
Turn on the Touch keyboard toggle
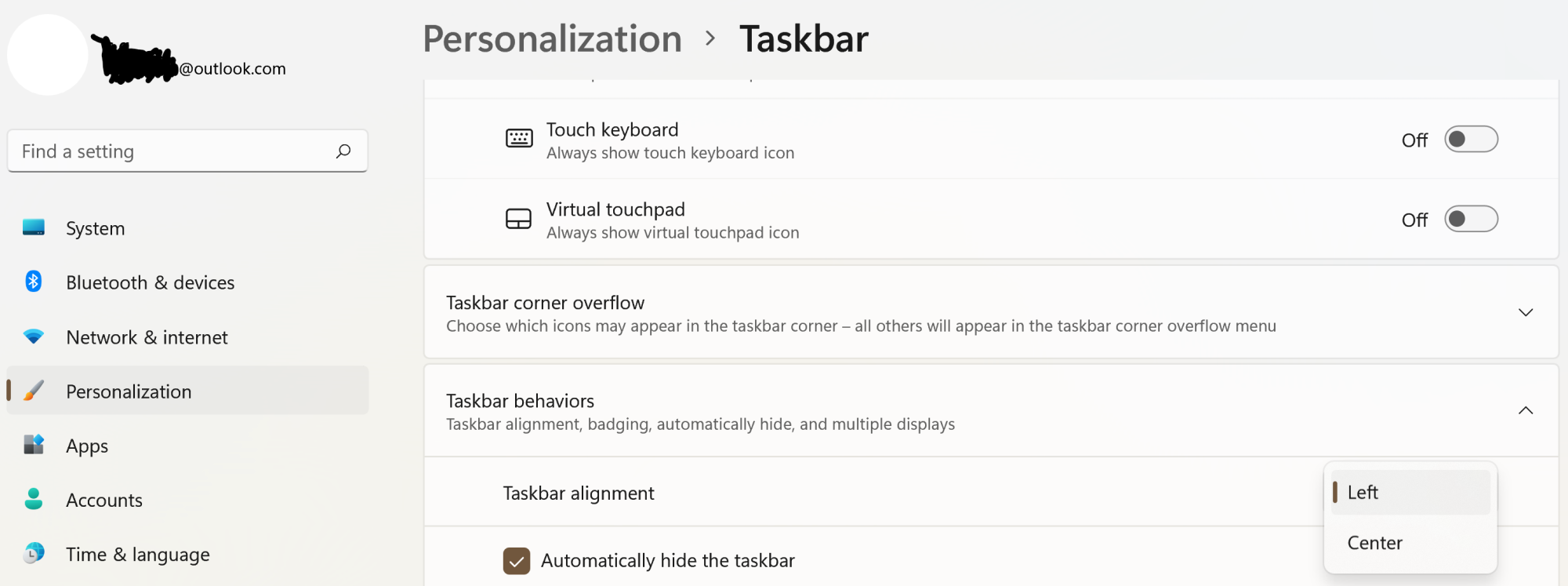pyautogui.click(x=1471, y=140)
